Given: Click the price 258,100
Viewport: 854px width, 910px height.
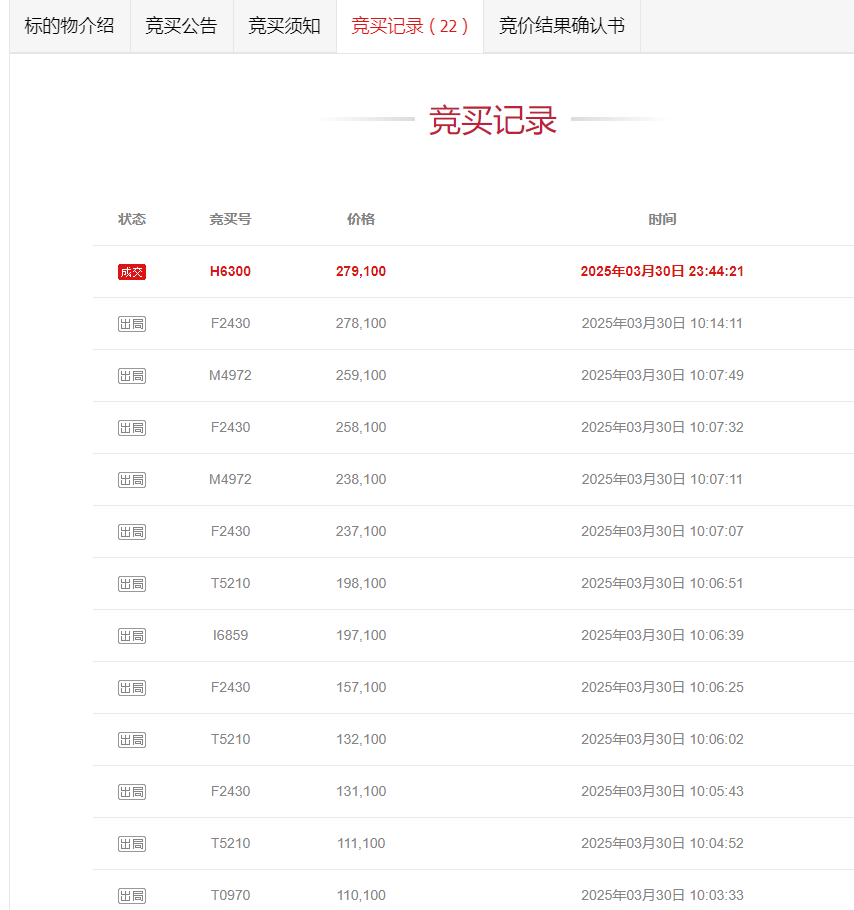Looking at the screenshot, I should tap(361, 427).
